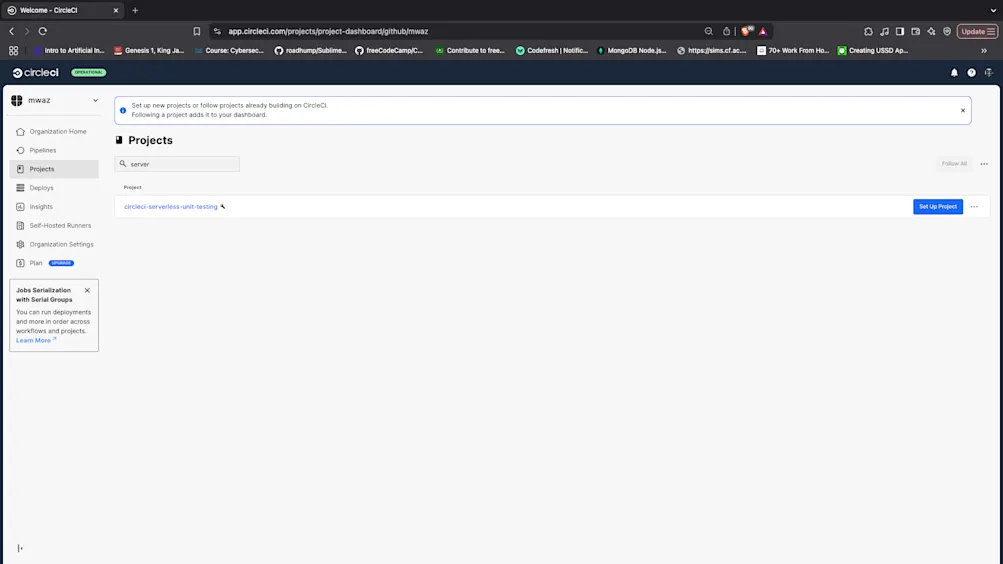Open Genesis 1, King Ja... bookmark
Image resolution: width=1003 pixels, height=564 pixels.
[x=149, y=51]
